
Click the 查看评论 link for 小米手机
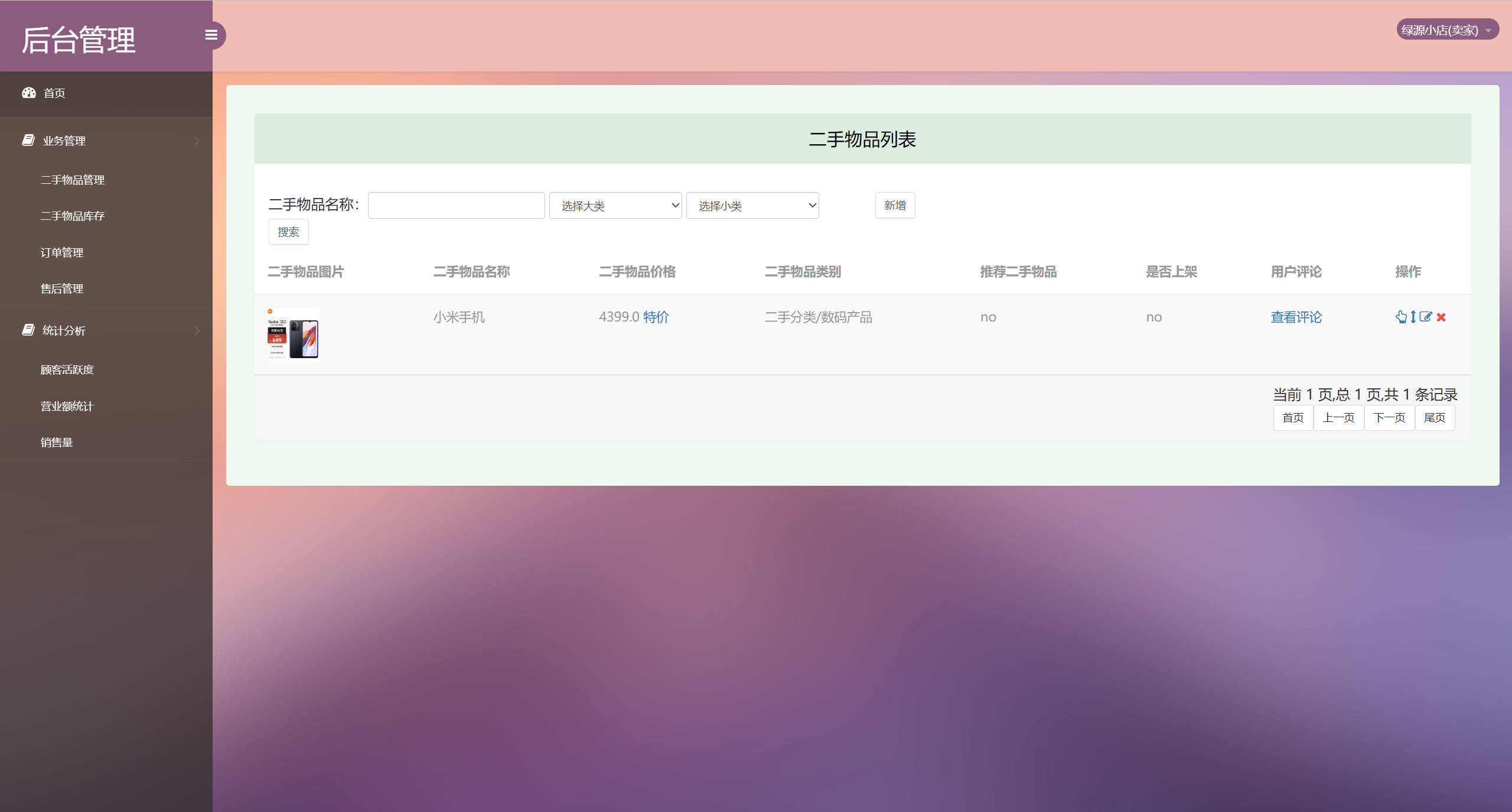(x=1296, y=317)
